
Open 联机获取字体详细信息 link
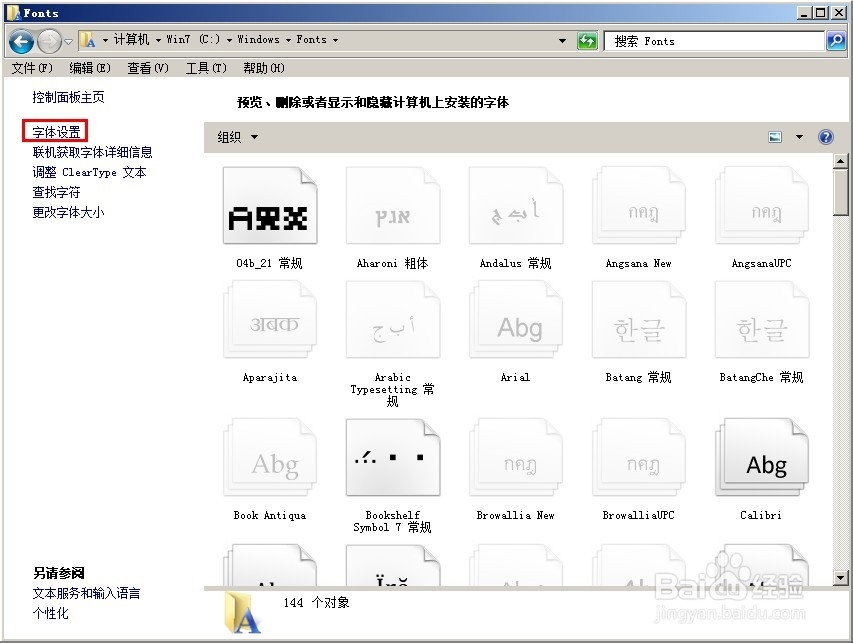pos(94,151)
